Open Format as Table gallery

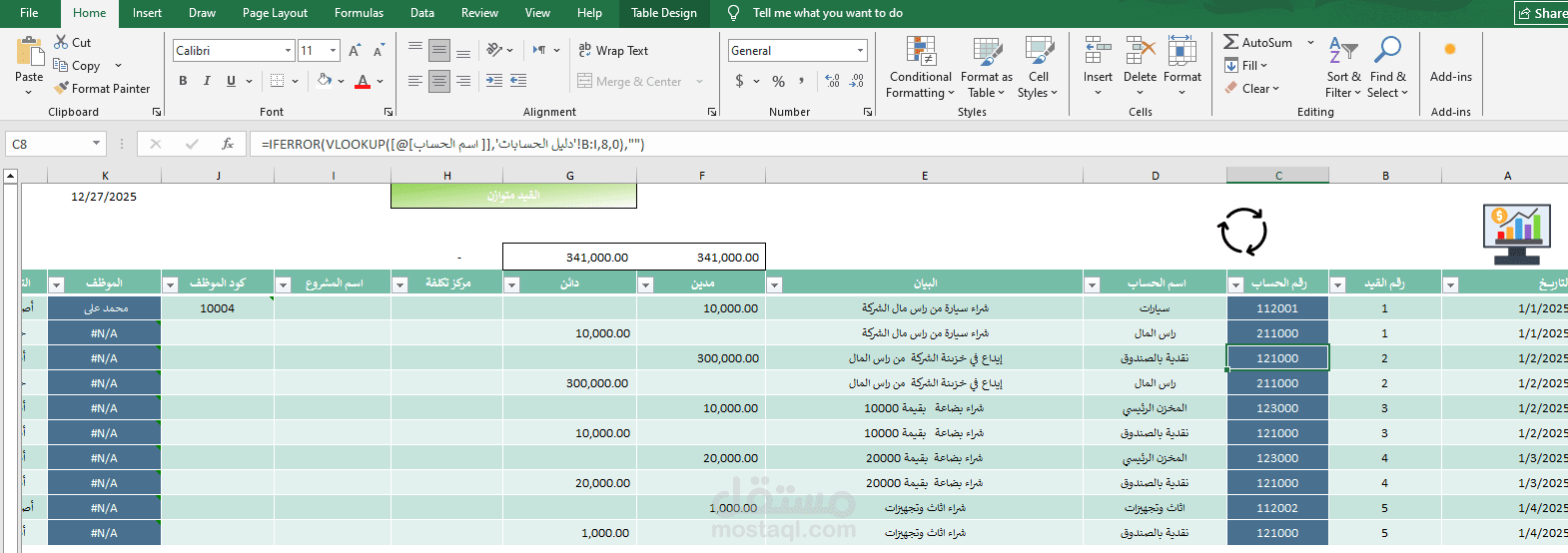pyautogui.click(x=987, y=67)
